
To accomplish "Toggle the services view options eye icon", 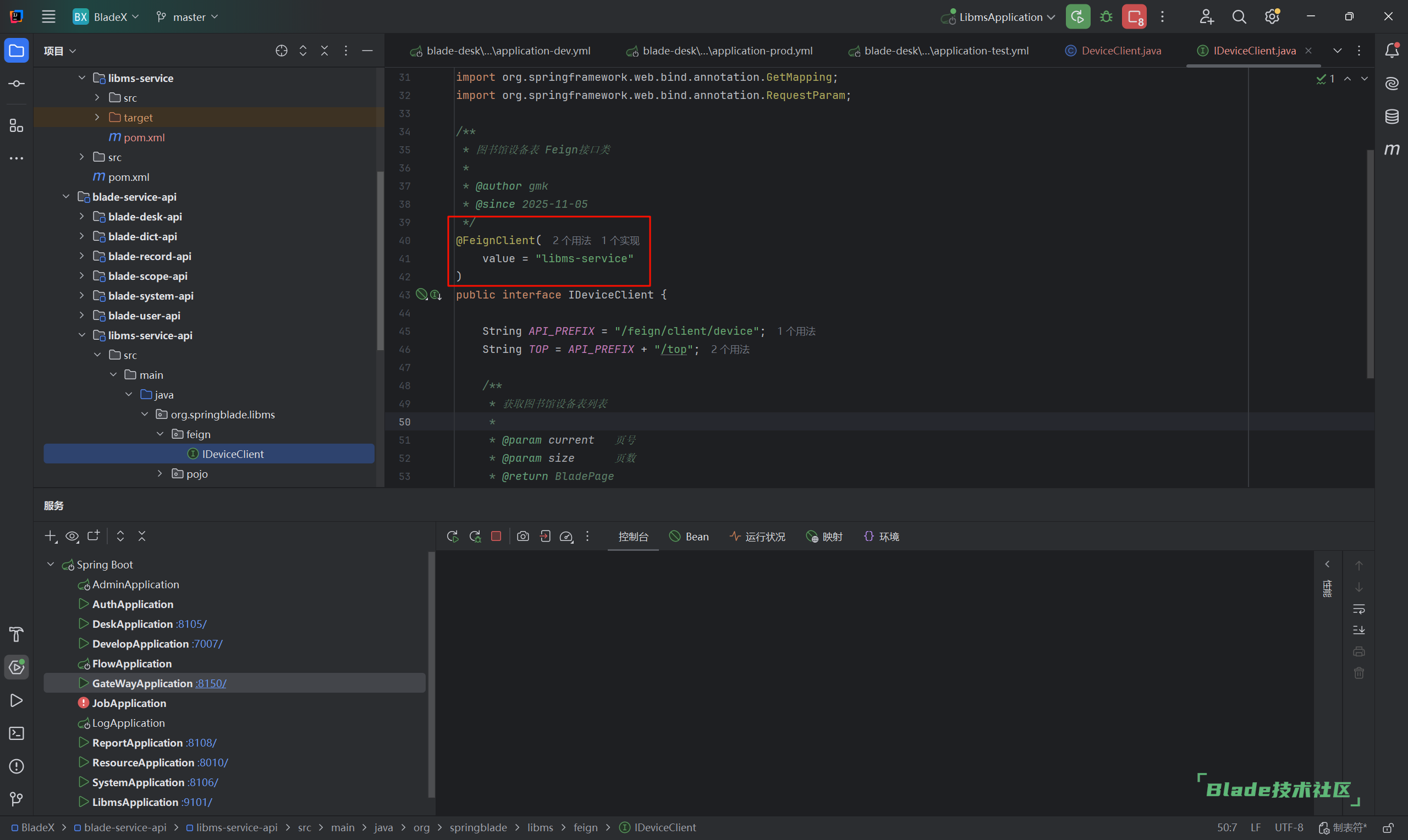I will 72,536.
